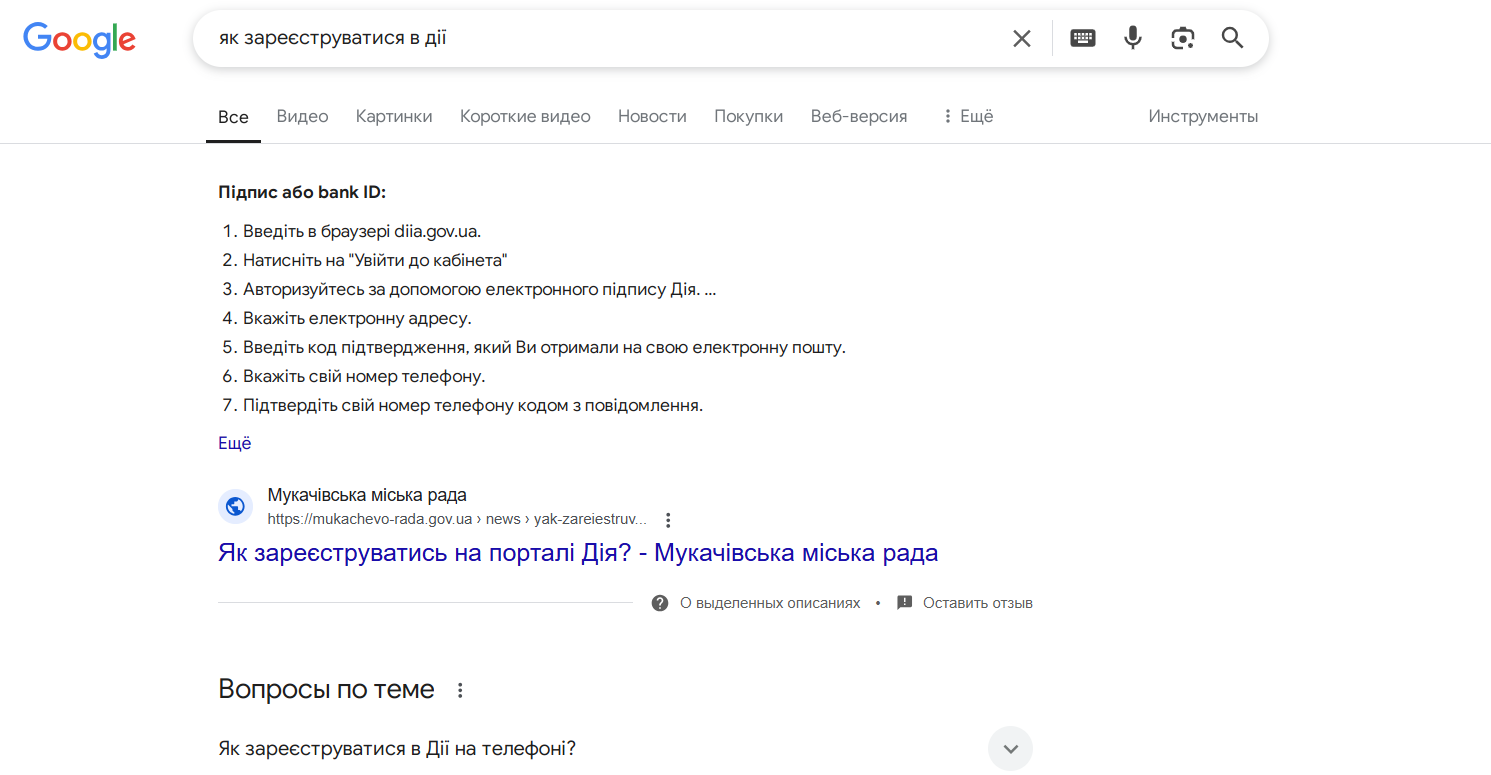Viewport: 1491px width, 775px height.
Task: Go to the Новости tab
Action: pos(652,116)
